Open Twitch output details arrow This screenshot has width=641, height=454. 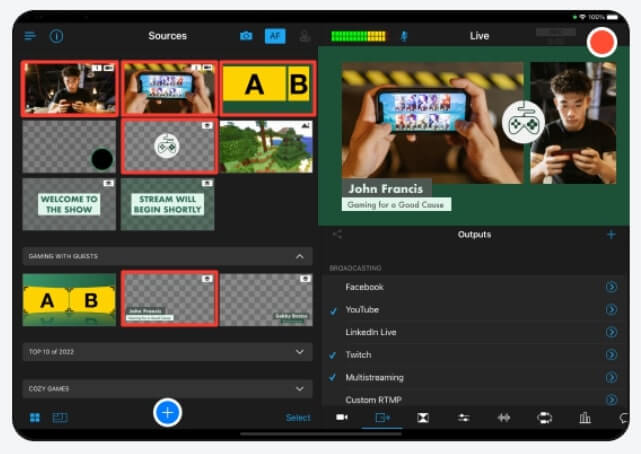point(611,355)
